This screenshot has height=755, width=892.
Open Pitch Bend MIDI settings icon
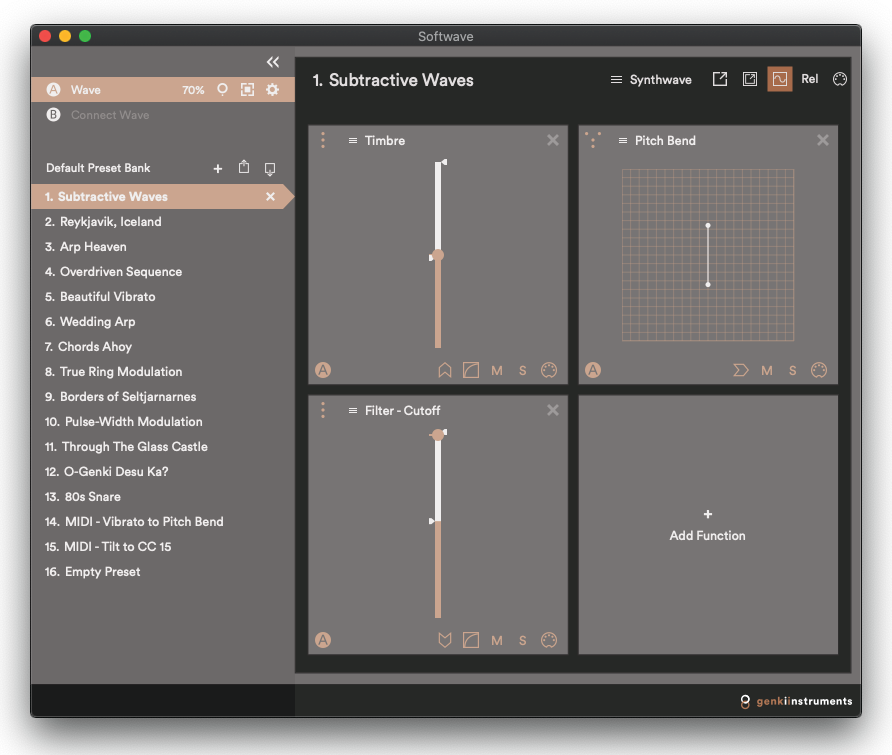pyautogui.click(x=819, y=370)
